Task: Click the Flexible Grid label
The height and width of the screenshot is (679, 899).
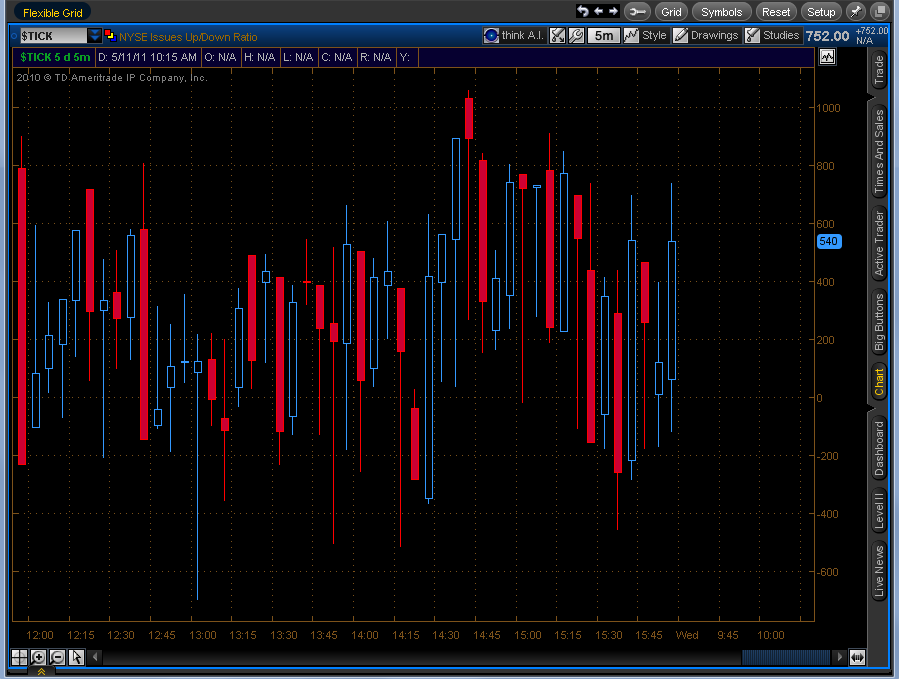Action: coord(53,13)
